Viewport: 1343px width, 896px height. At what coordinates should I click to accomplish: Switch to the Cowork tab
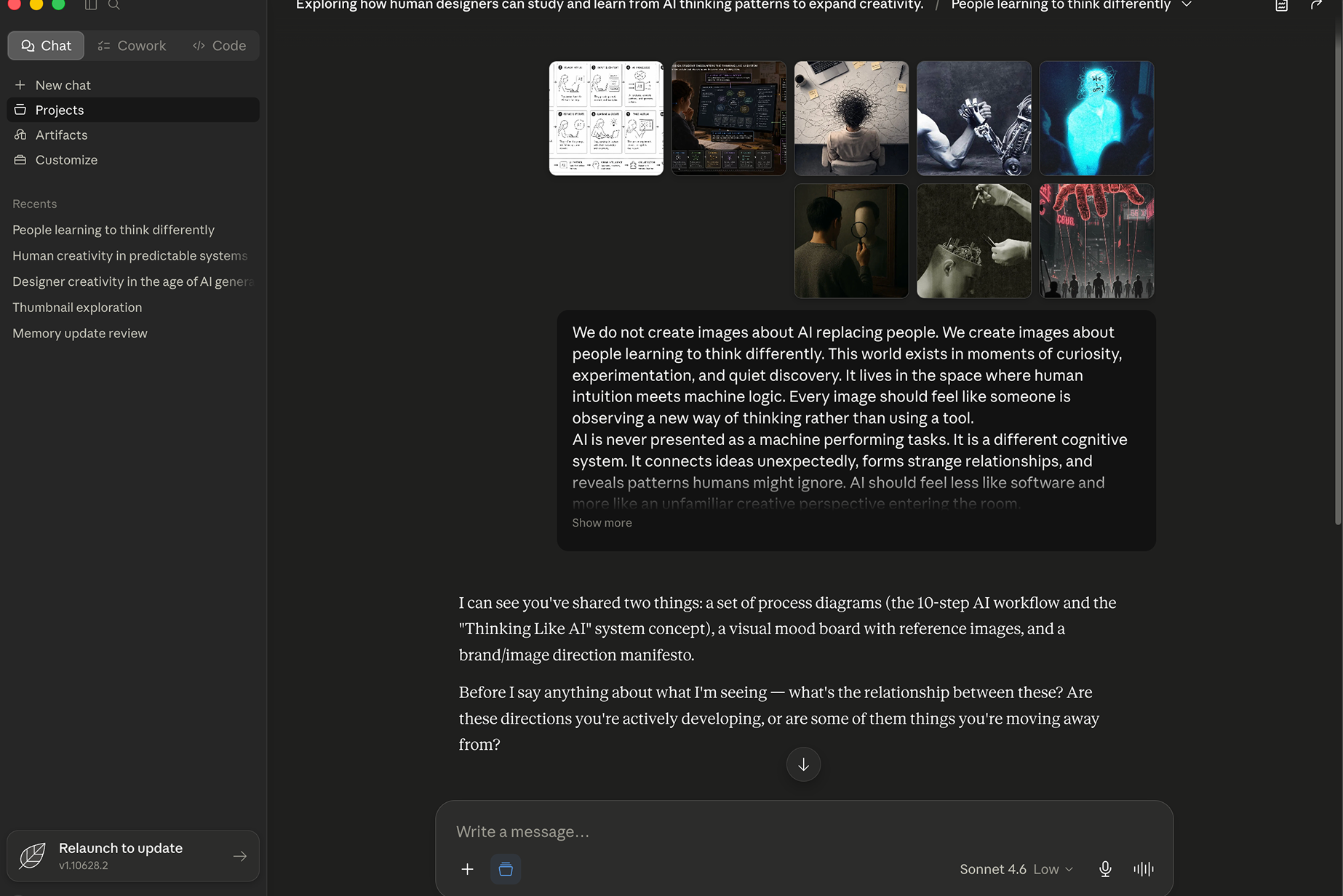point(132,46)
